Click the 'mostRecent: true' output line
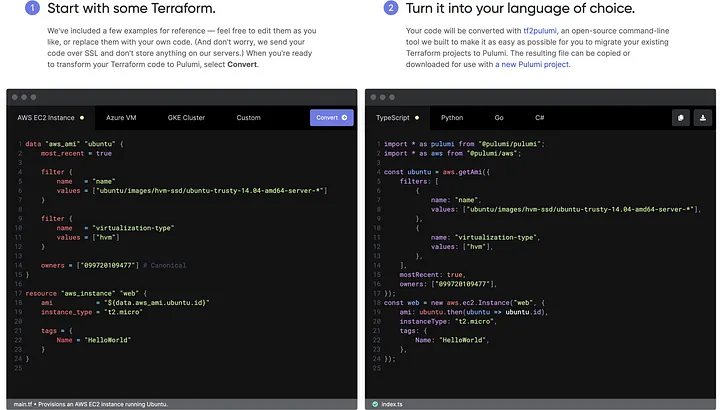The image size is (720, 410). tap(433, 275)
